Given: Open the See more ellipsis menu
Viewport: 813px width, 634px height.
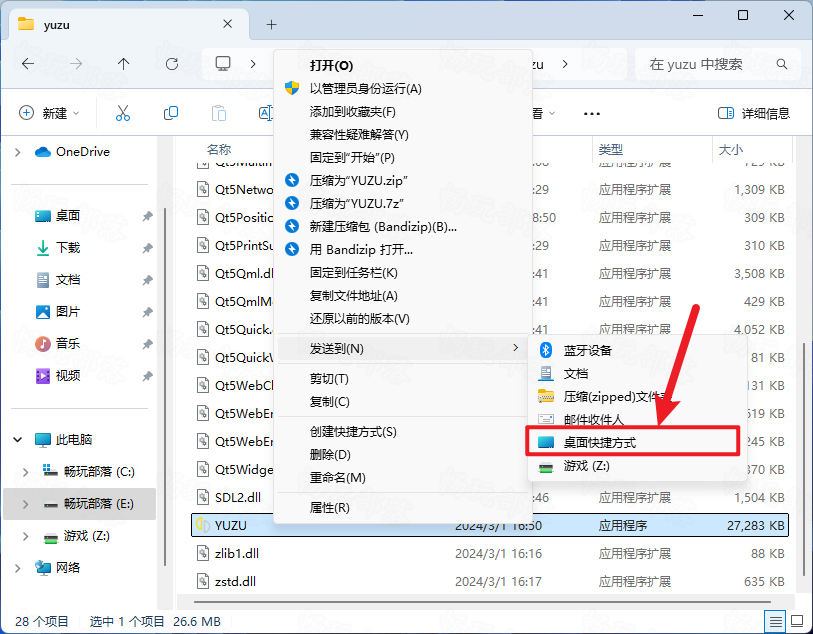Looking at the screenshot, I should pyautogui.click(x=592, y=114).
